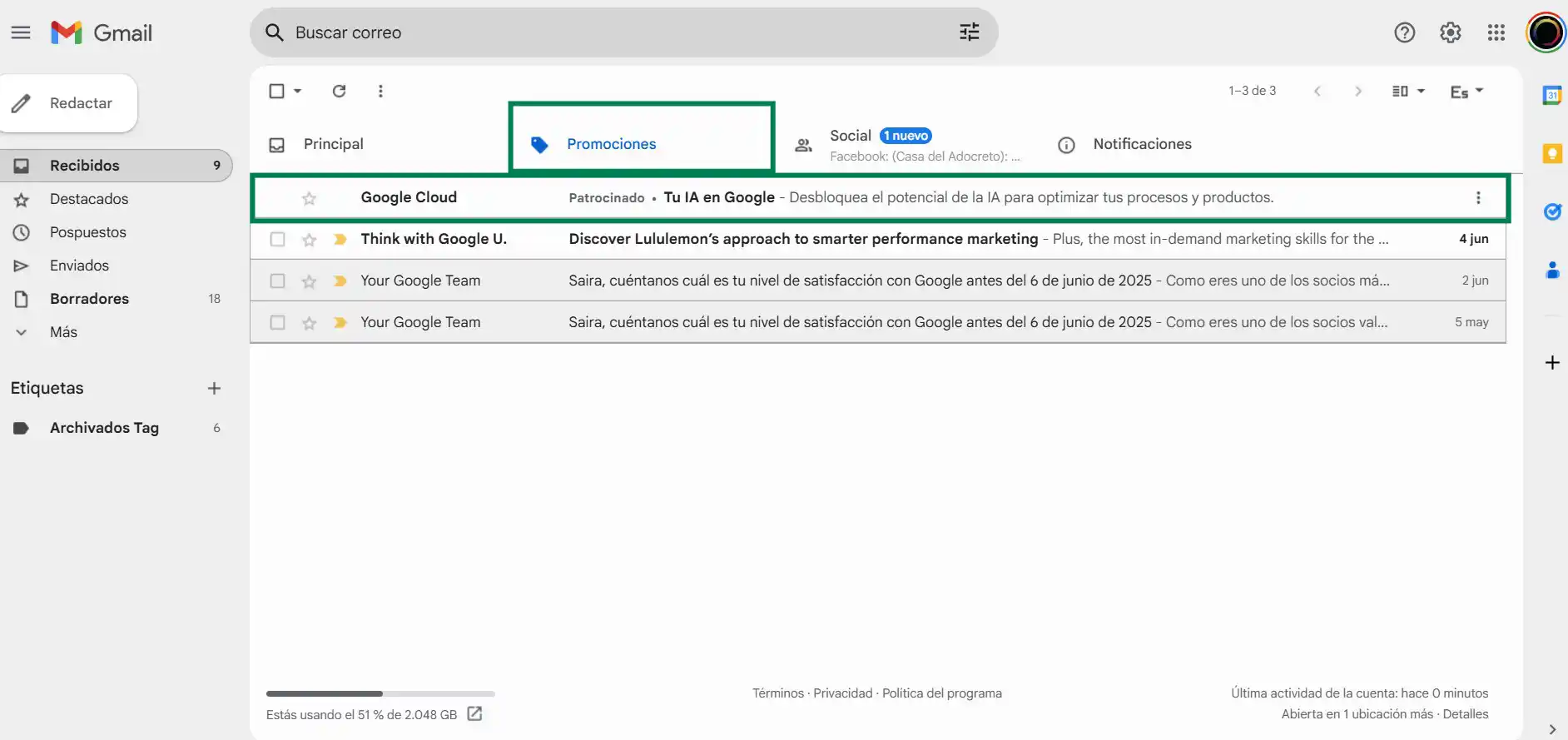Switch to the Principal tab
The image size is (1568, 740).
click(x=380, y=144)
